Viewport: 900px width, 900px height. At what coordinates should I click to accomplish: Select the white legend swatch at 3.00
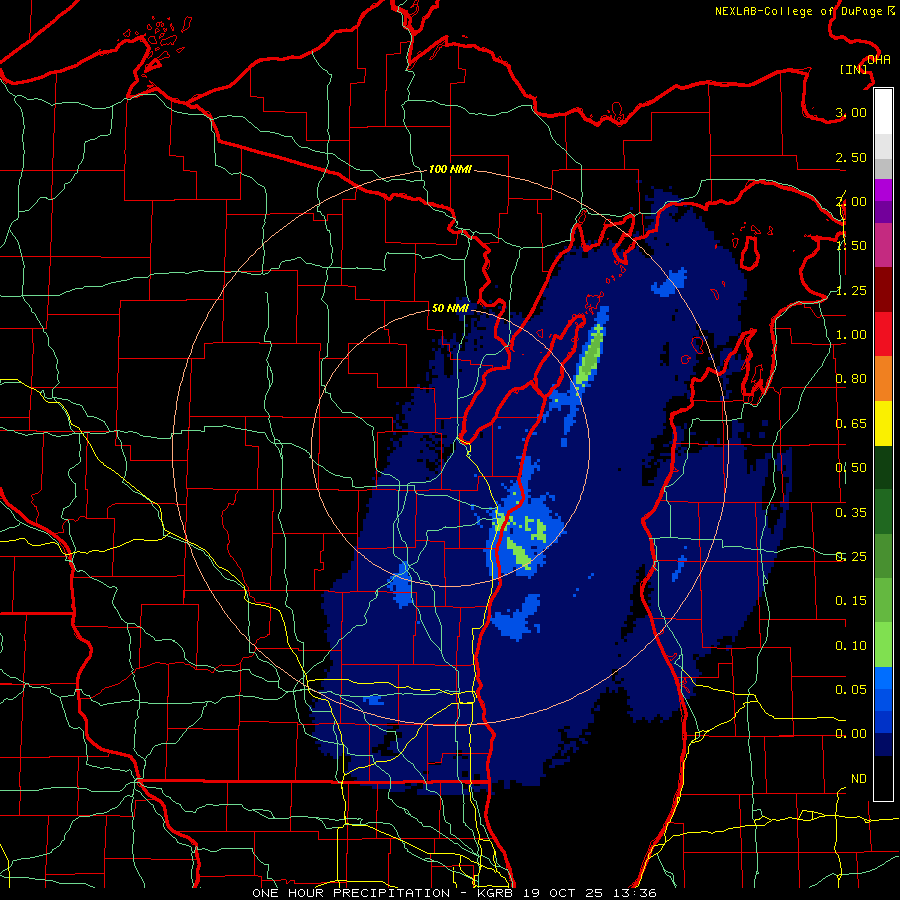(883, 112)
